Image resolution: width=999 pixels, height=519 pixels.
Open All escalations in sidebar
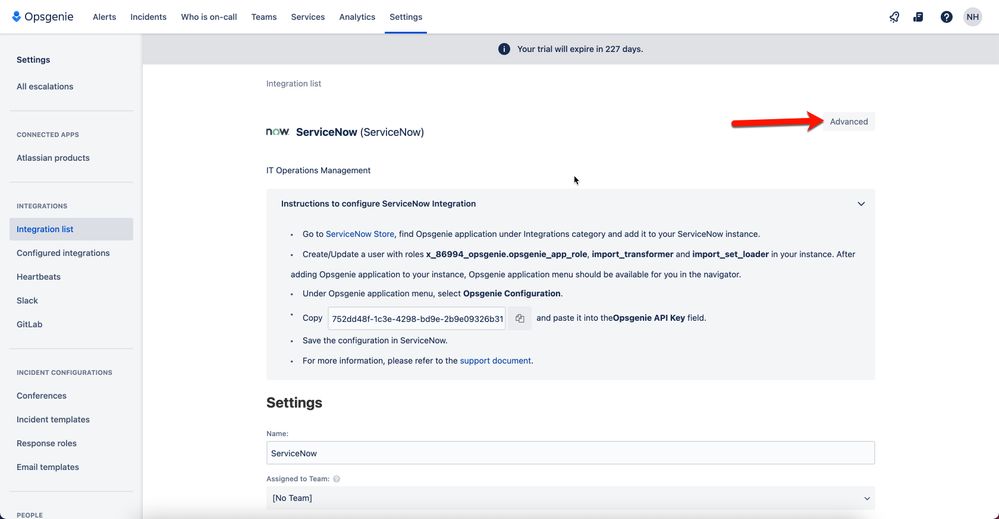click(45, 87)
